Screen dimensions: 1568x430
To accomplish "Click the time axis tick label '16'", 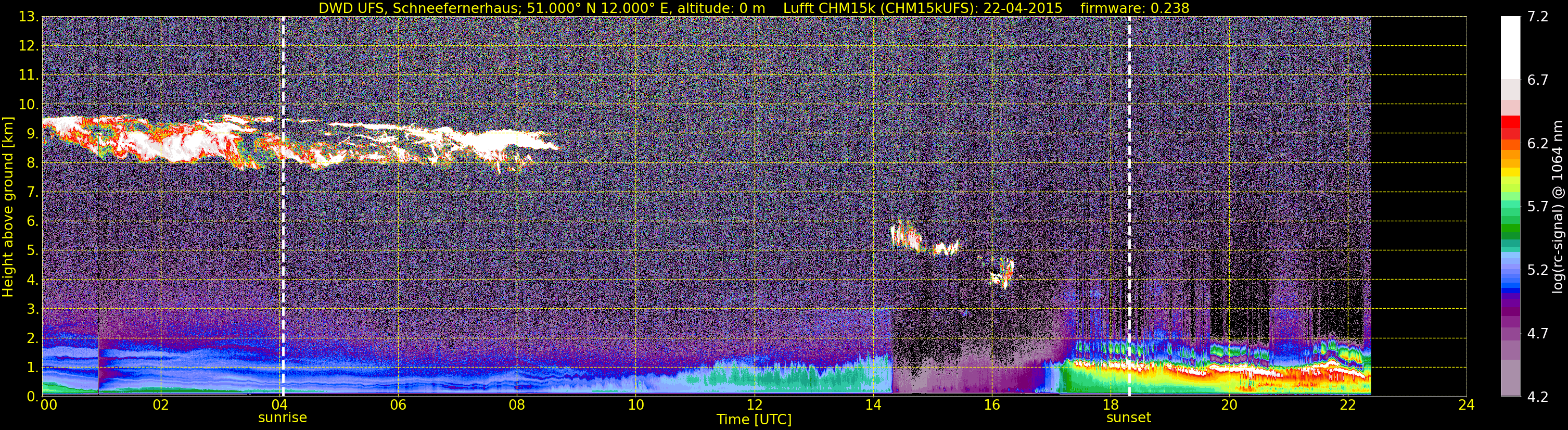I will click(991, 405).
